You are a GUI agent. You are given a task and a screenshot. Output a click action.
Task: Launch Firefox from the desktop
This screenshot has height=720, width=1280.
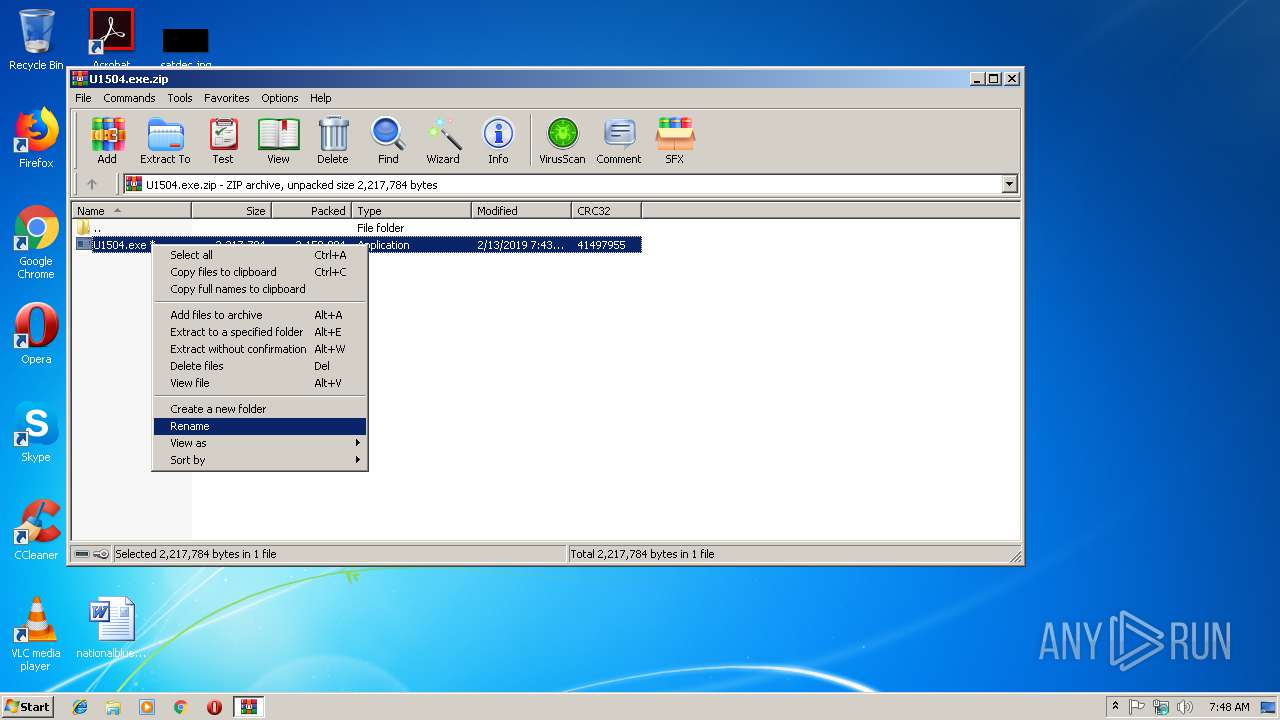(36, 138)
